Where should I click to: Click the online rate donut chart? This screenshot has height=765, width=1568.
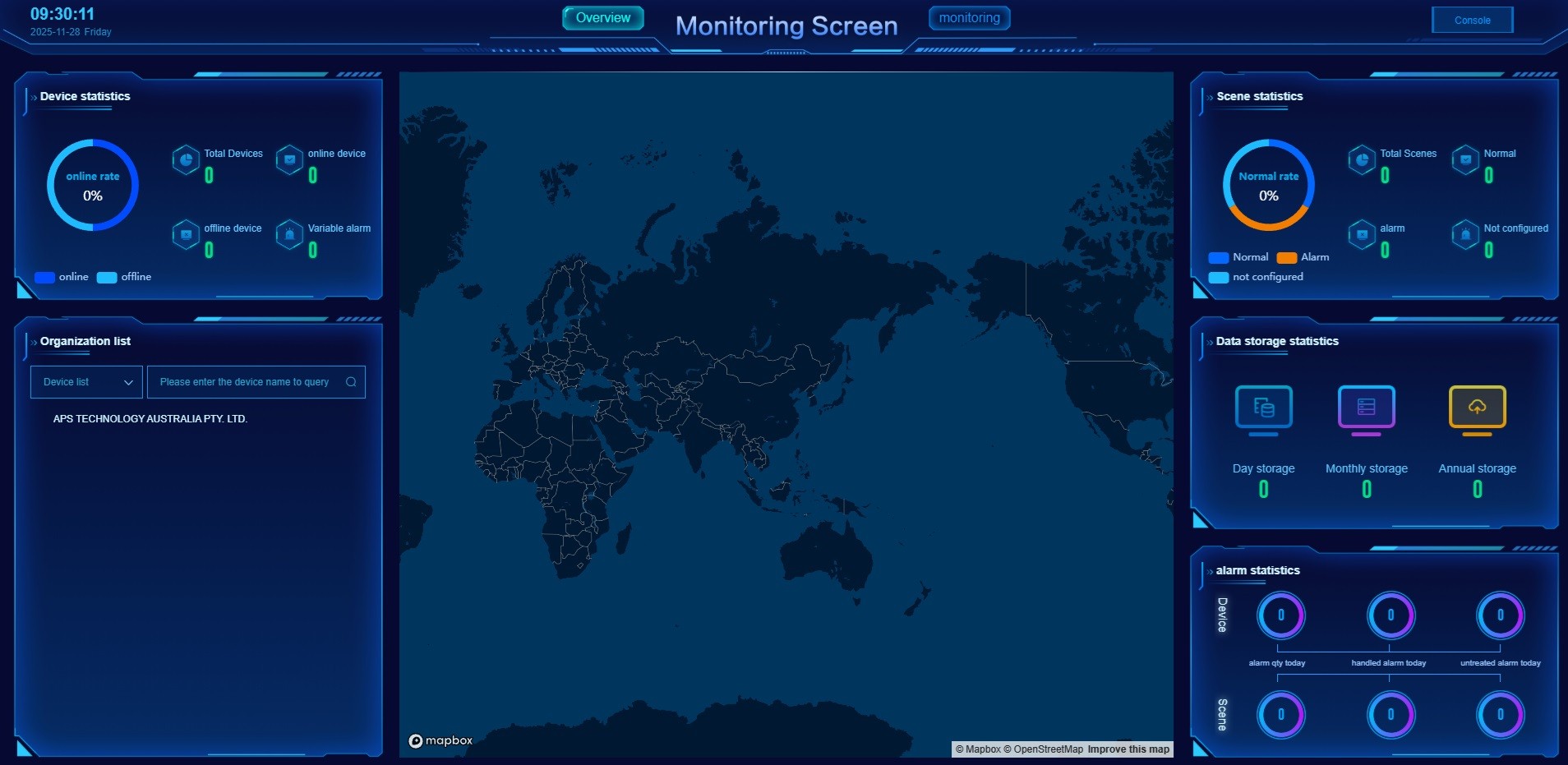tap(93, 185)
